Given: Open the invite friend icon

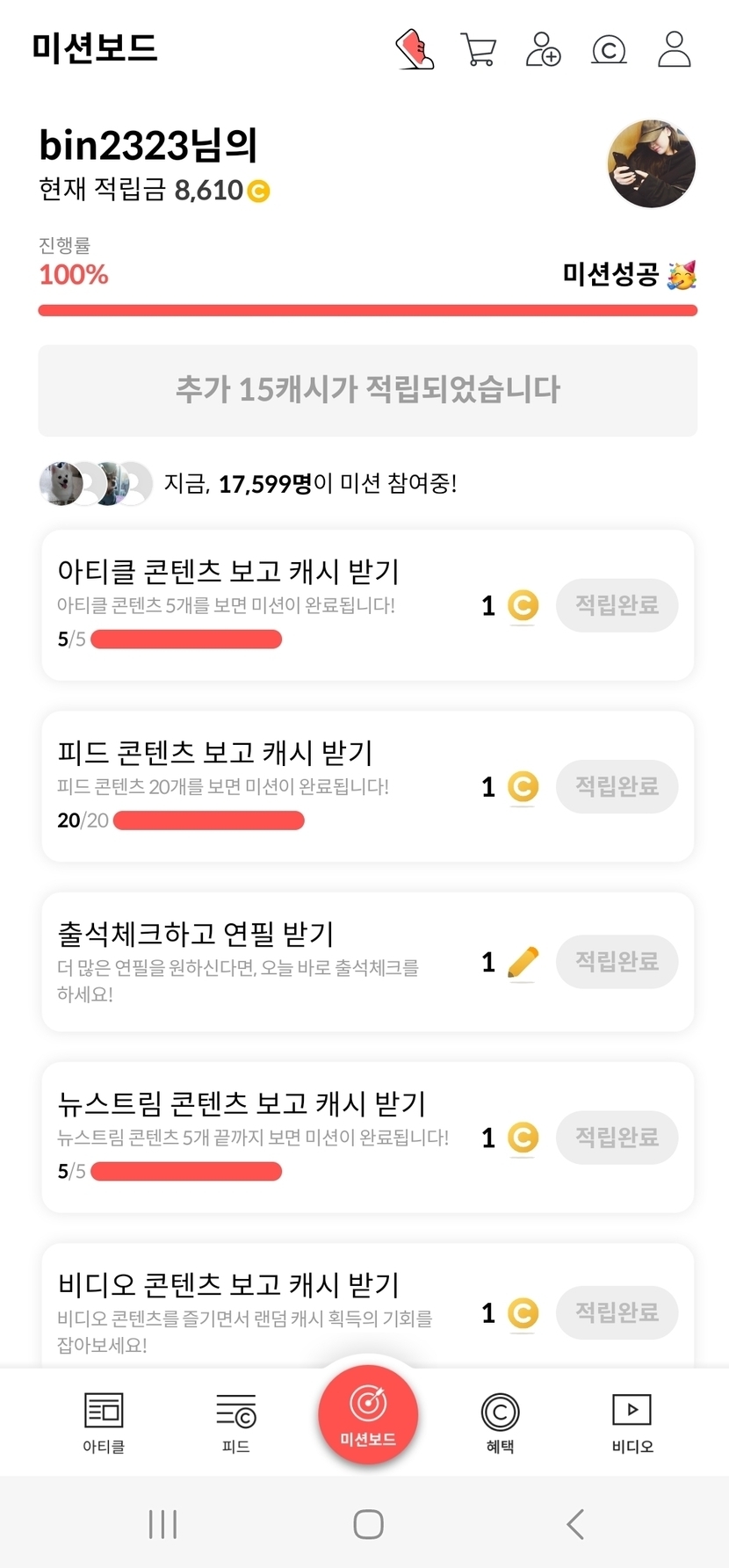Looking at the screenshot, I should [543, 49].
